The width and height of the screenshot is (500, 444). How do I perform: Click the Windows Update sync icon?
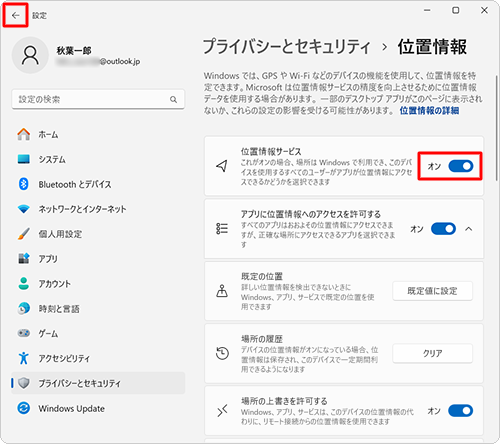24,408
